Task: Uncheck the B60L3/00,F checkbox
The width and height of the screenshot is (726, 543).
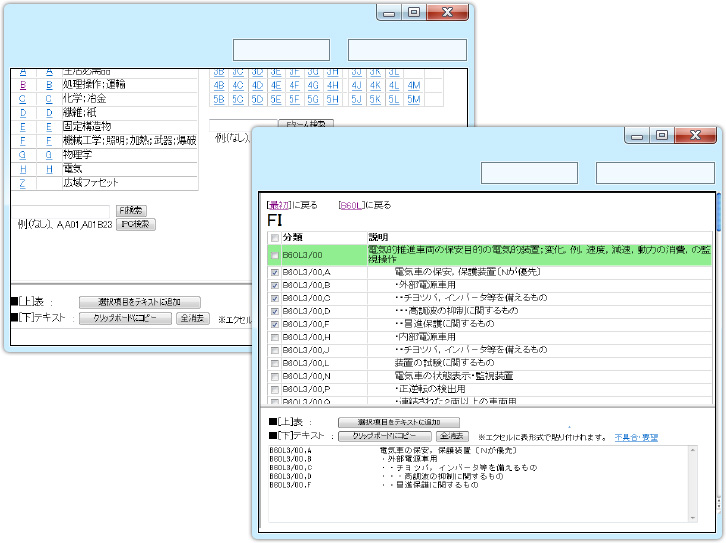Action: tap(275, 324)
